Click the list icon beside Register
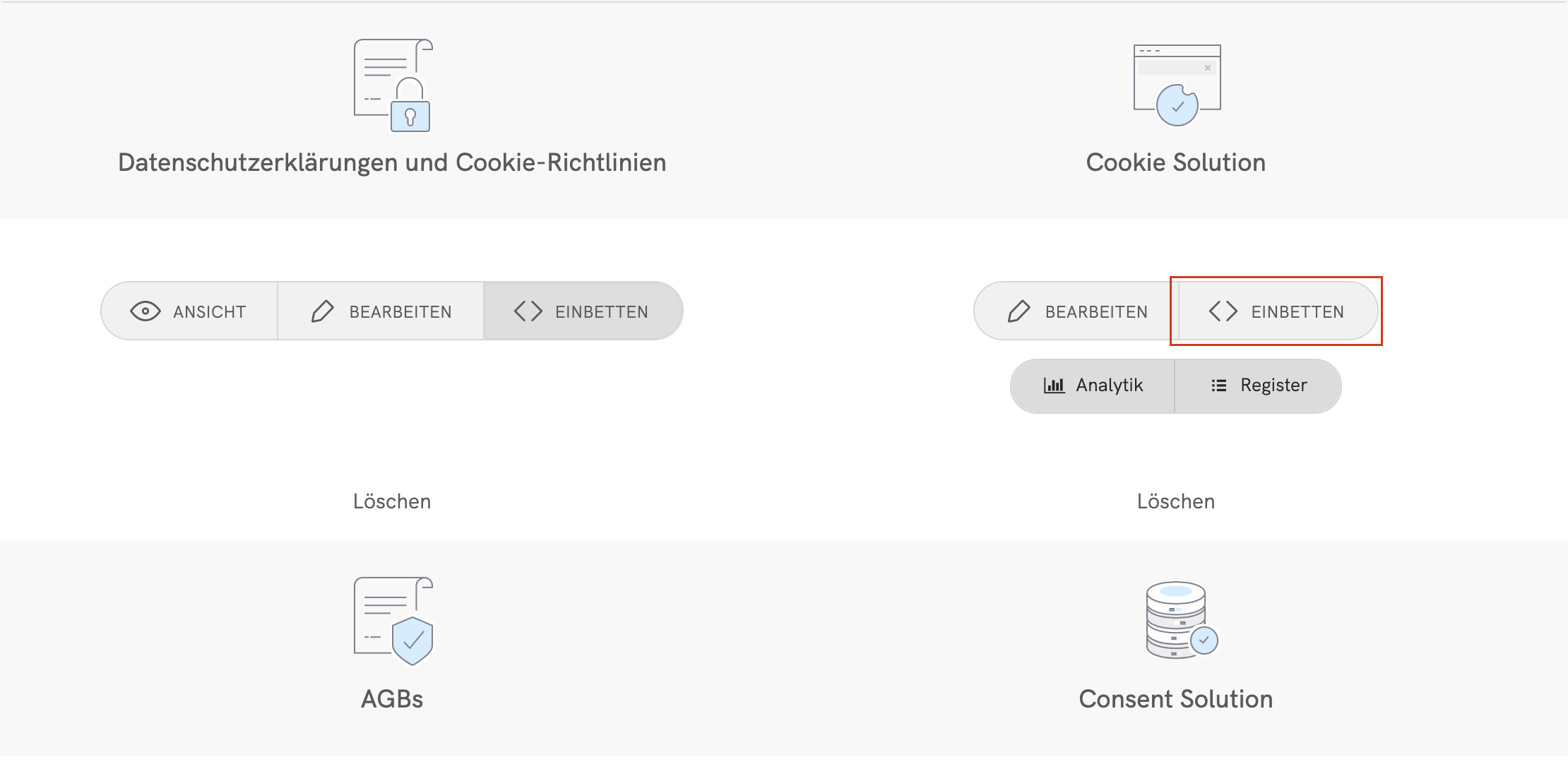Viewport: 1568px width, 764px height. (x=1219, y=386)
